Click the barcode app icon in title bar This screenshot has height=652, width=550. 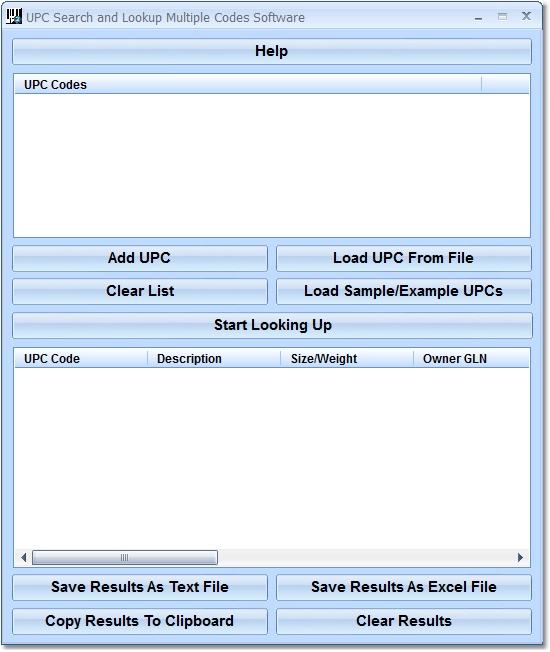tap(14, 17)
